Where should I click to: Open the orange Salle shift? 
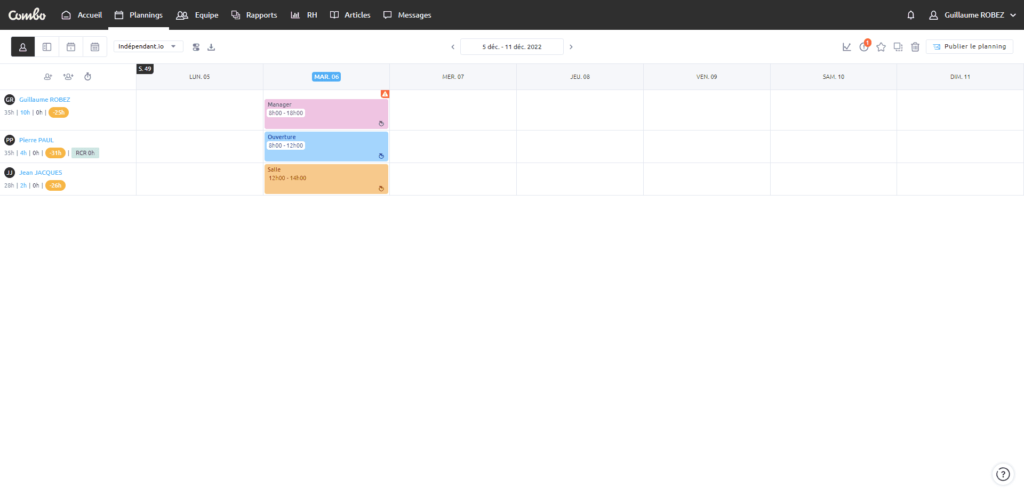pyautogui.click(x=326, y=179)
